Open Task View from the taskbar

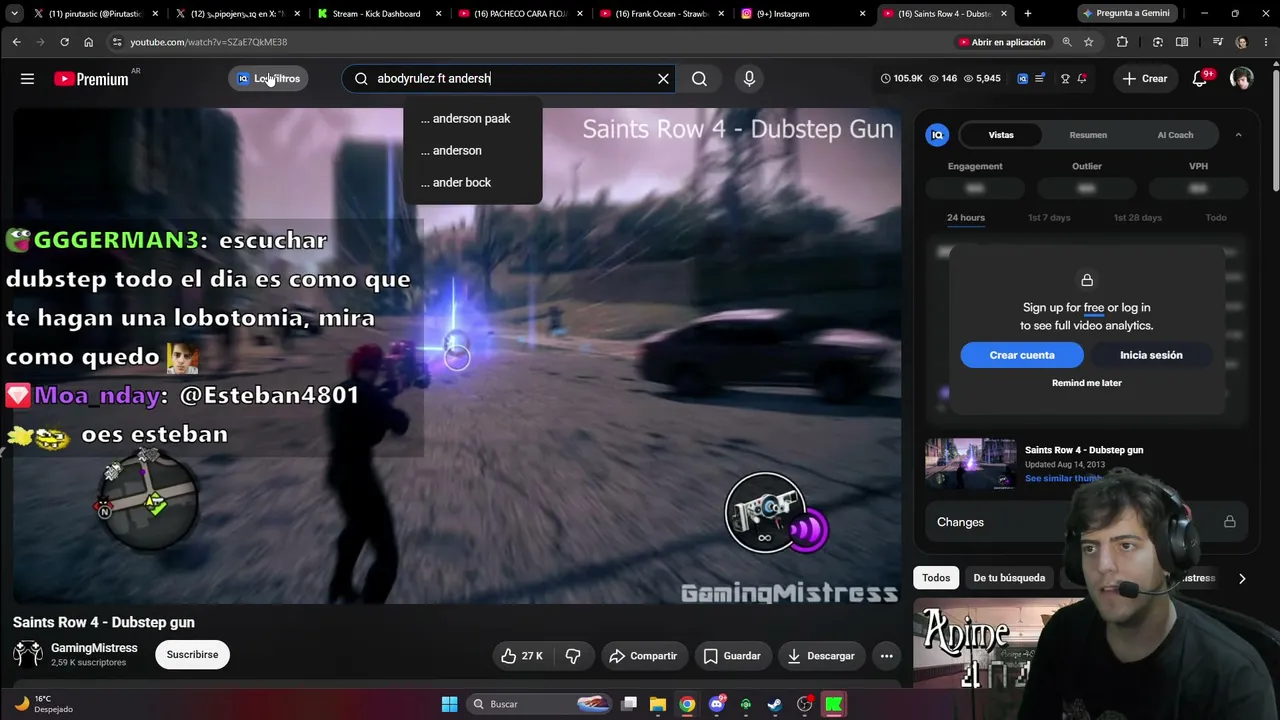[x=629, y=704]
